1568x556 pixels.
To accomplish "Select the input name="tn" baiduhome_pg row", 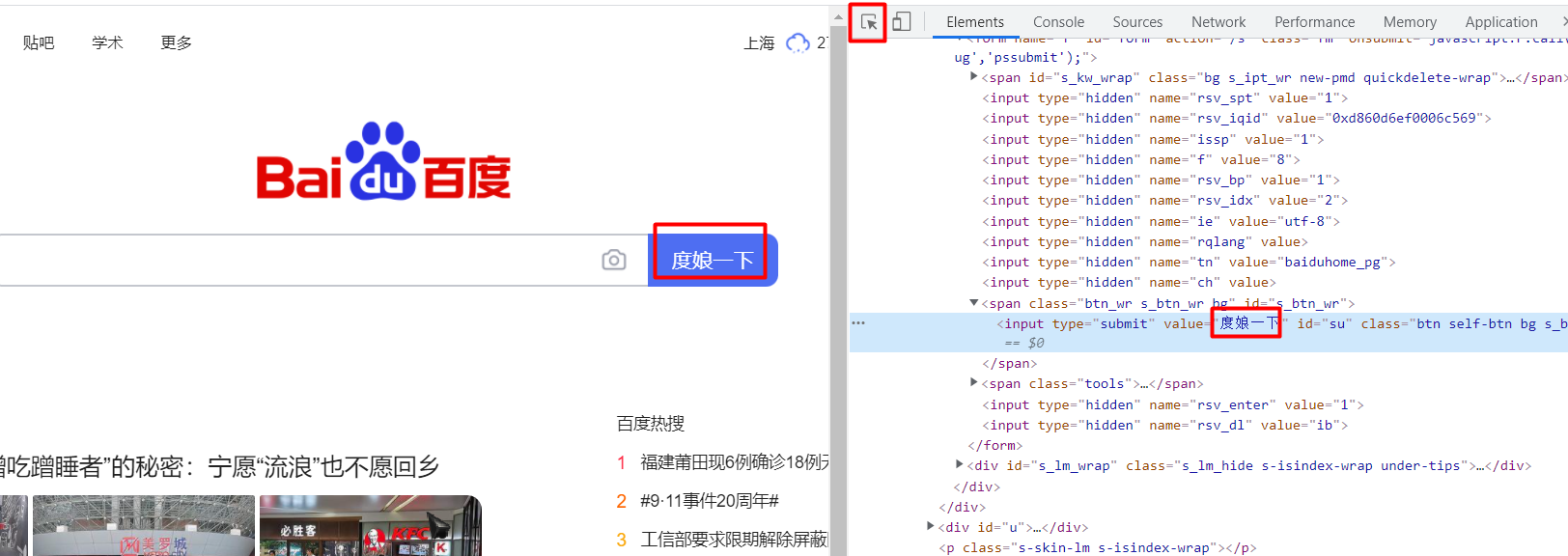I will point(1190,262).
